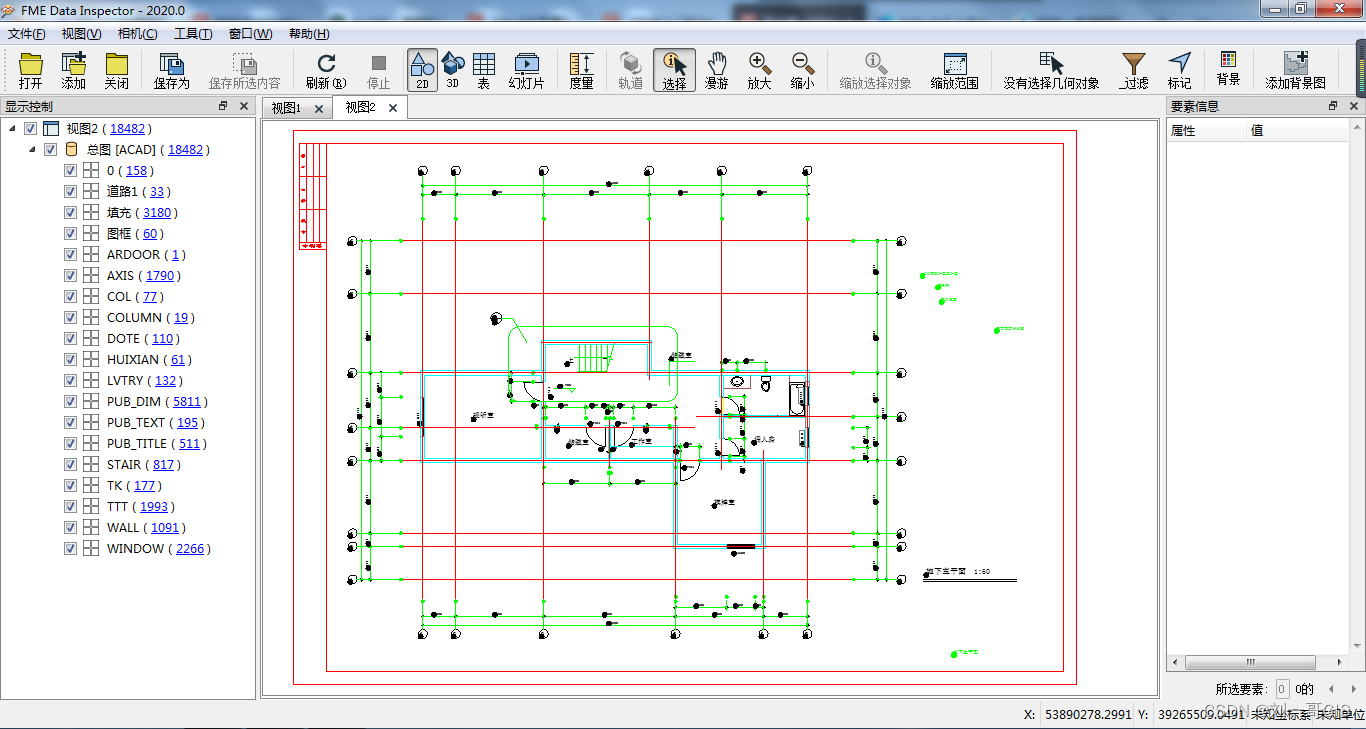Open the 文件(F) menu

[x=27, y=34]
